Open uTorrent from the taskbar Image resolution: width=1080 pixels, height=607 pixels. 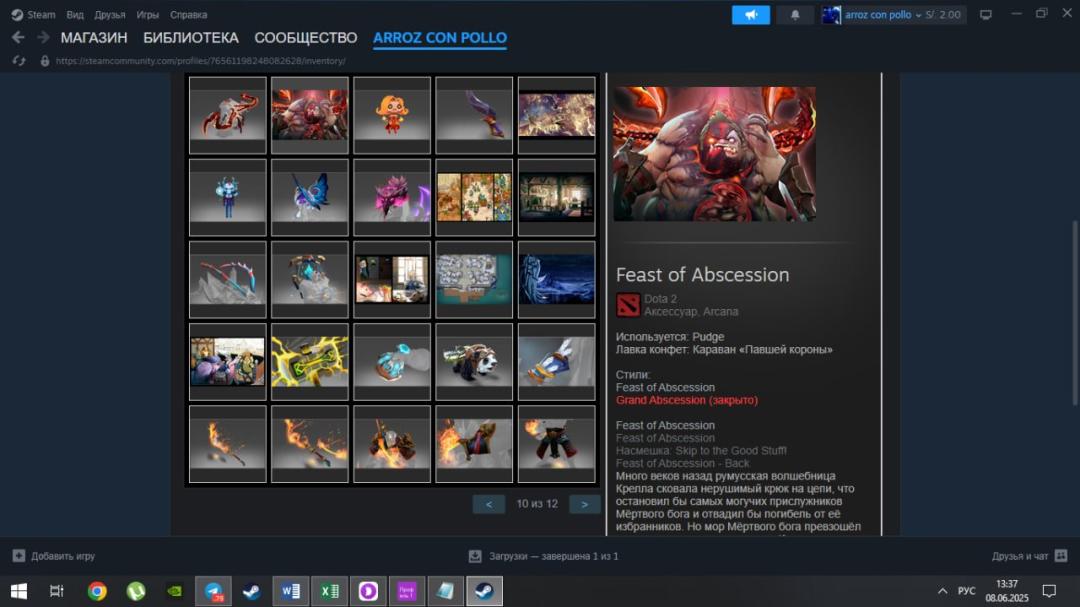tap(136, 591)
